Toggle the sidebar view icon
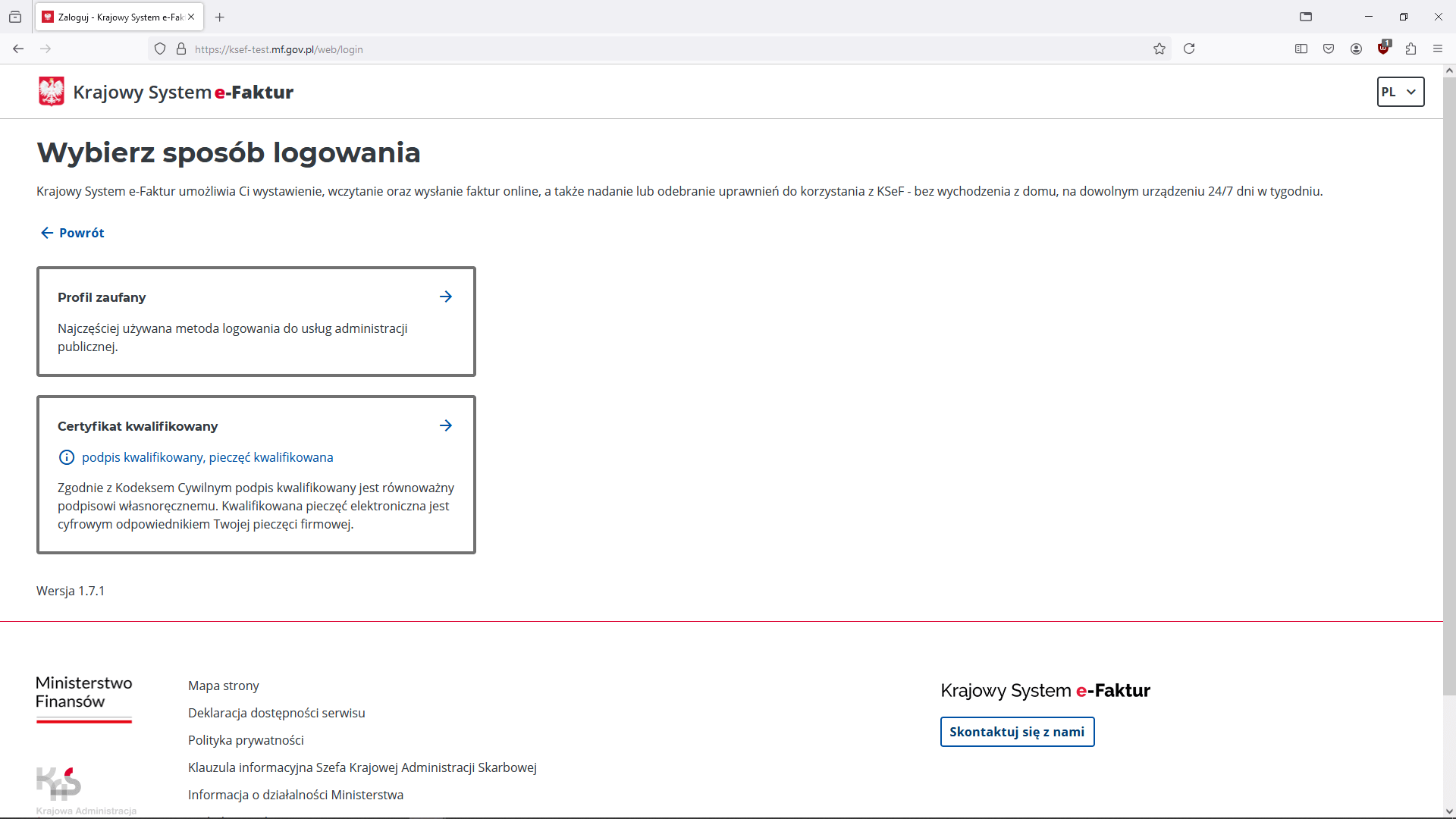Image resolution: width=1456 pixels, height=819 pixels. pos(1301,49)
